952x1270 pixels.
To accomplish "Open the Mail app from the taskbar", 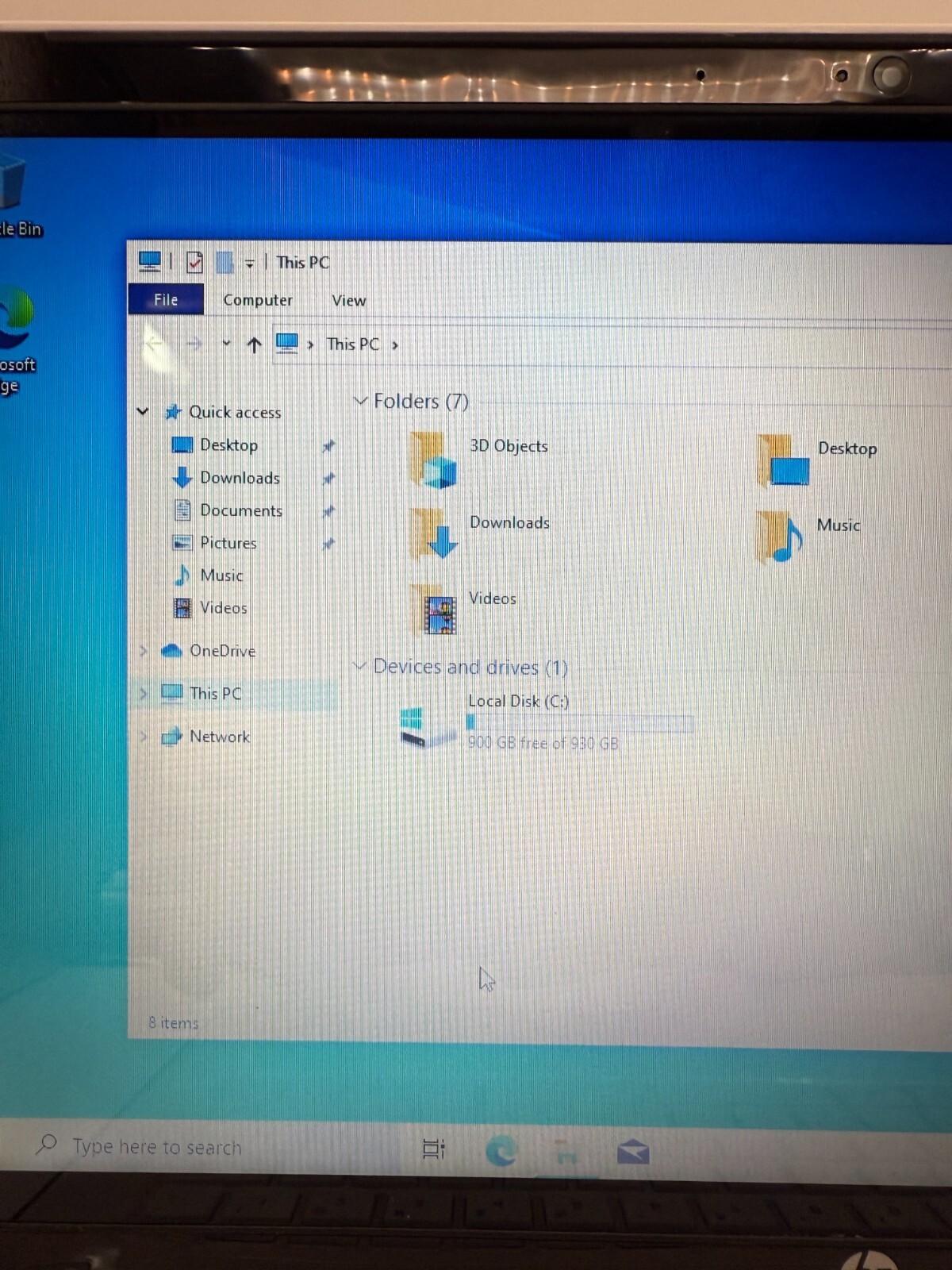I will click(633, 1152).
